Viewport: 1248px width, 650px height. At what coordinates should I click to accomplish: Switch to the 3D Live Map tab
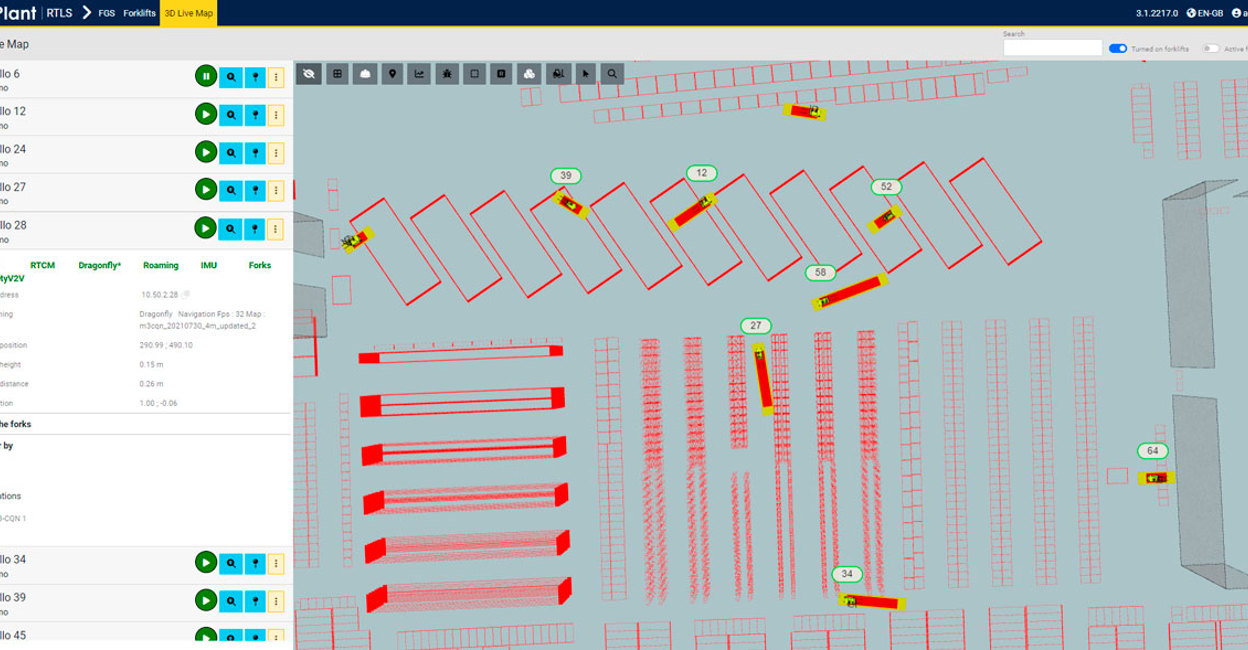[x=189, y=13]
